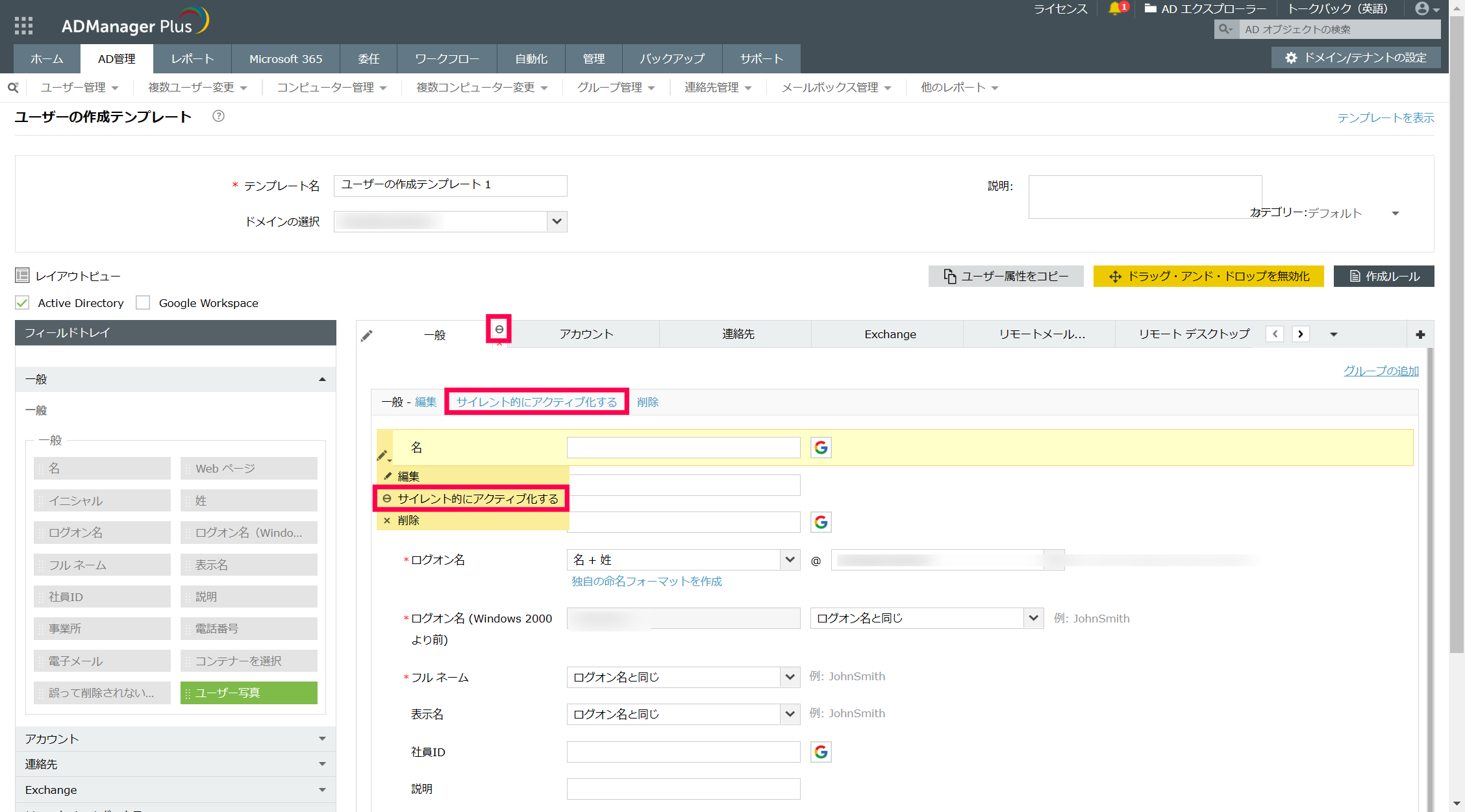
Task: Click ユーザー属性をコピー button
Action: (x=1006, y=276)
